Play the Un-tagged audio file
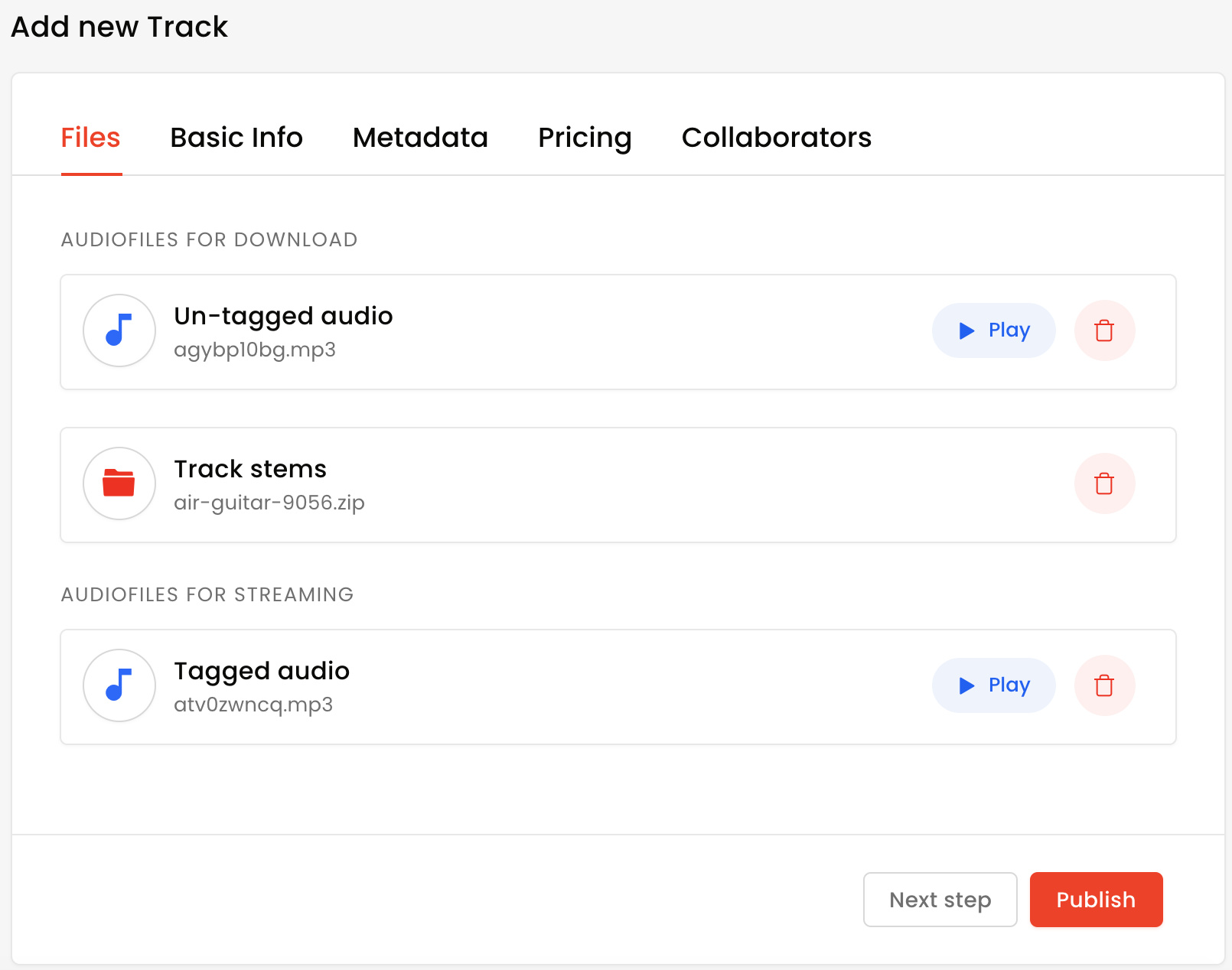This screenshot has height=970, width=1232. 993,330
